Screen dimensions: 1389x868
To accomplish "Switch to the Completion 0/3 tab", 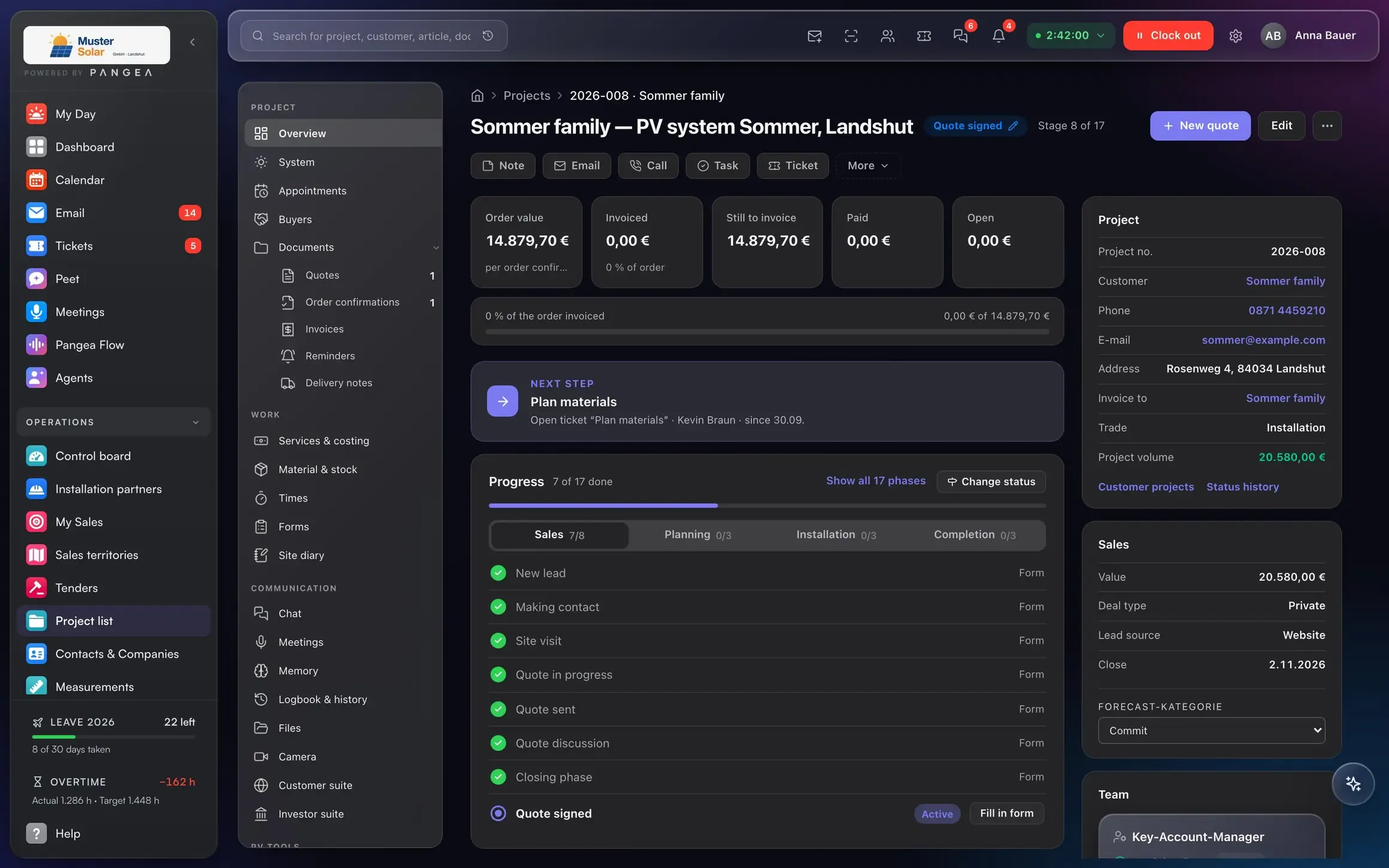I will 975,535.
